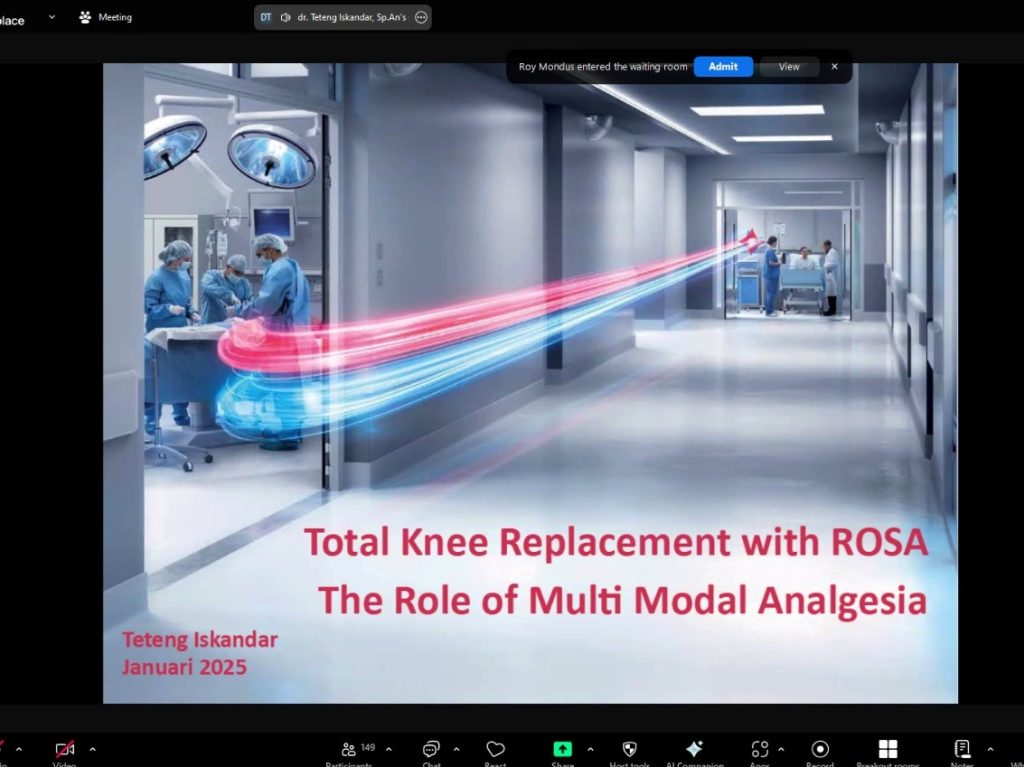Image resolution: width=1024 pixels, height=767 pixels.
Task: Open the Chat panel
Action: tap(431, 750)
